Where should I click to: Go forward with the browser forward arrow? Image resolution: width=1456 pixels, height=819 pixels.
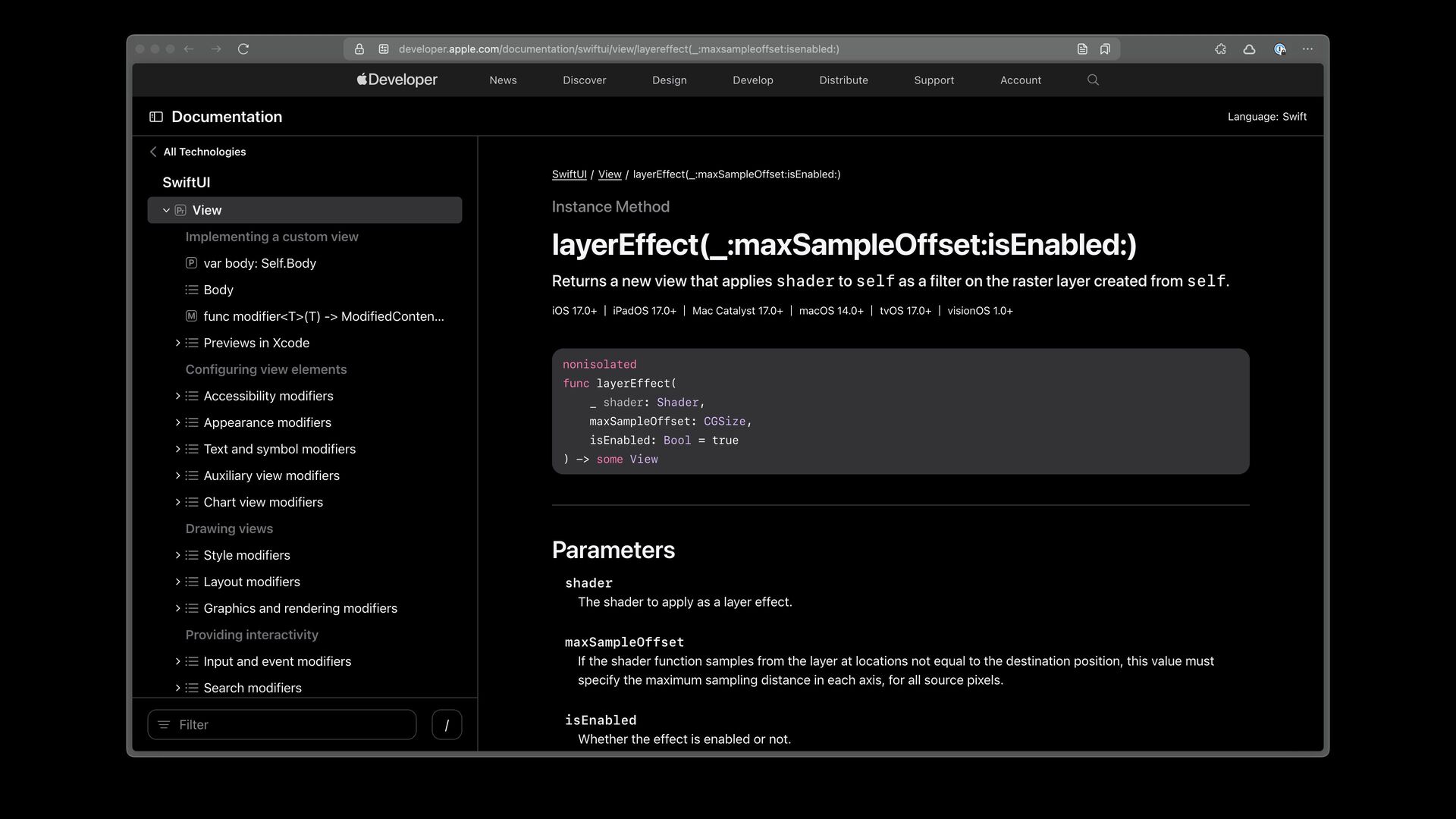(216, 49)
